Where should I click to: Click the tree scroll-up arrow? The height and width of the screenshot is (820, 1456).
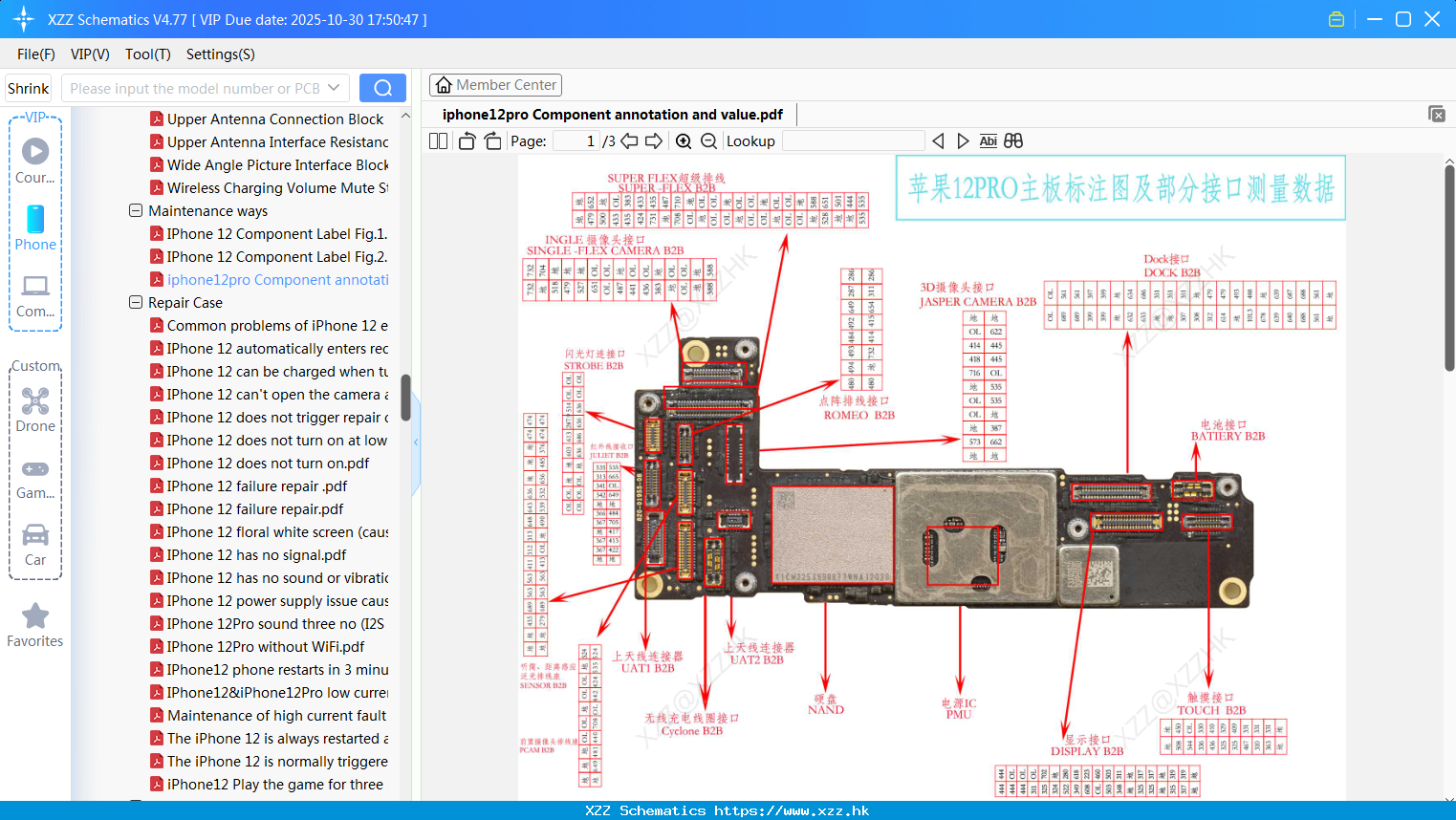coord(405,116)
